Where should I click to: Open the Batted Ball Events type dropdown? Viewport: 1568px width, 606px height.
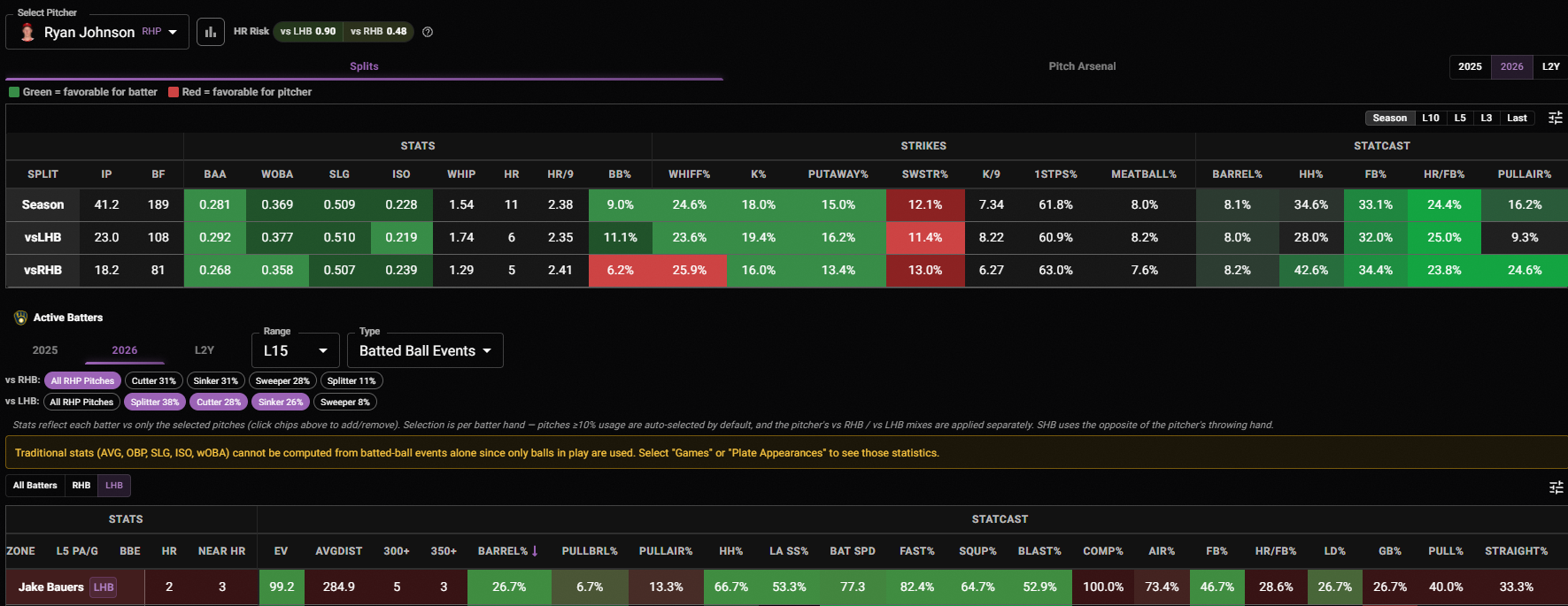point(425,350)
